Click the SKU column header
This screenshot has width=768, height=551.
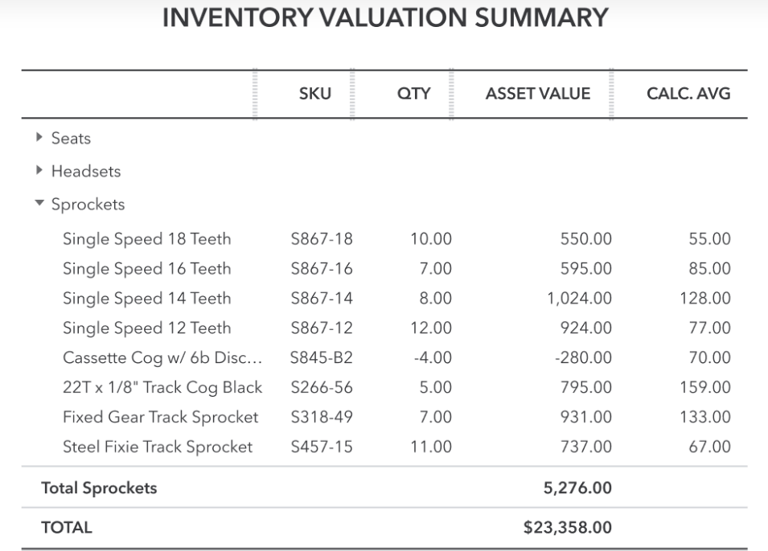tap(314, 94)
